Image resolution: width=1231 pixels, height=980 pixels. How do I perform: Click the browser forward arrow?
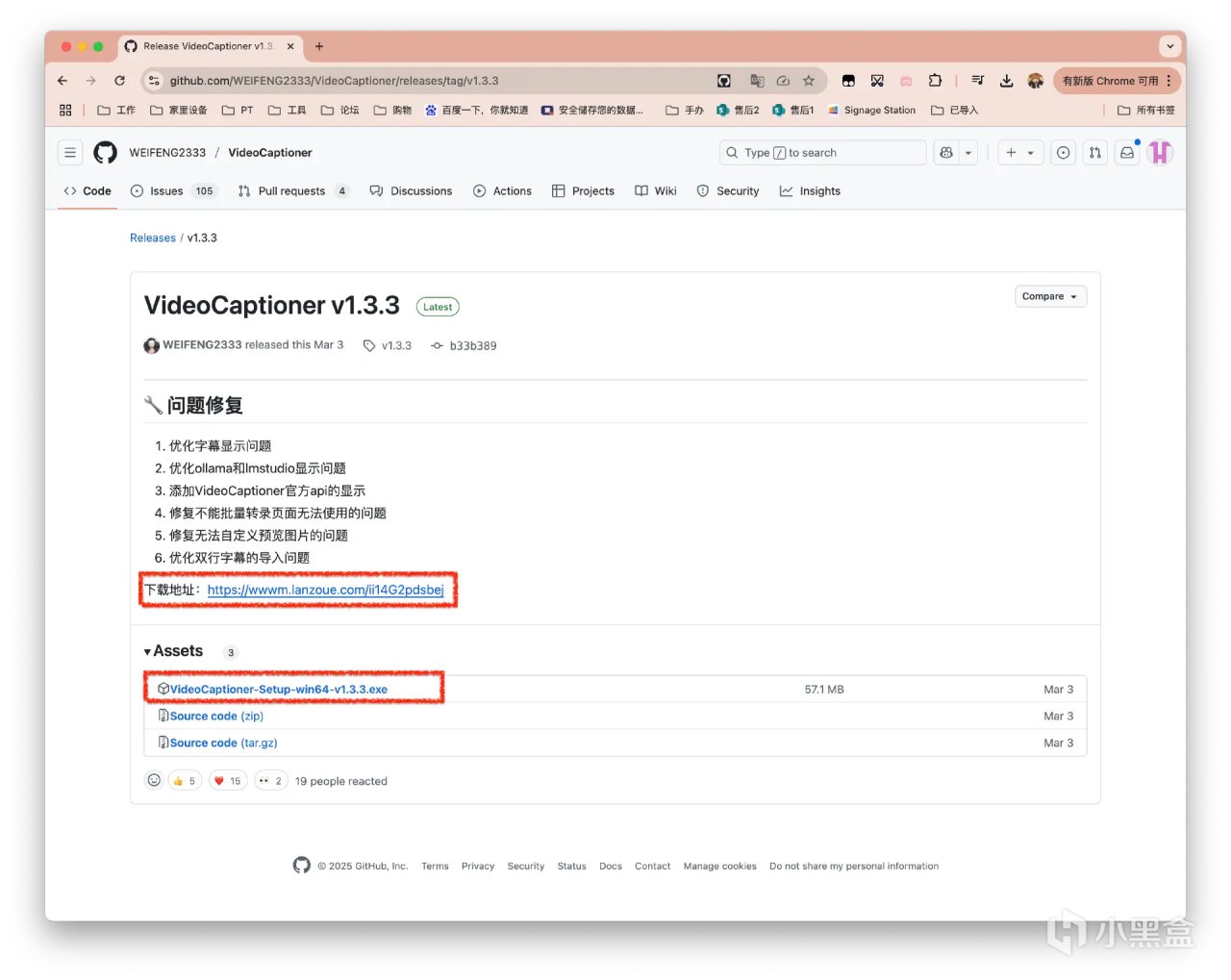point(90,81)
